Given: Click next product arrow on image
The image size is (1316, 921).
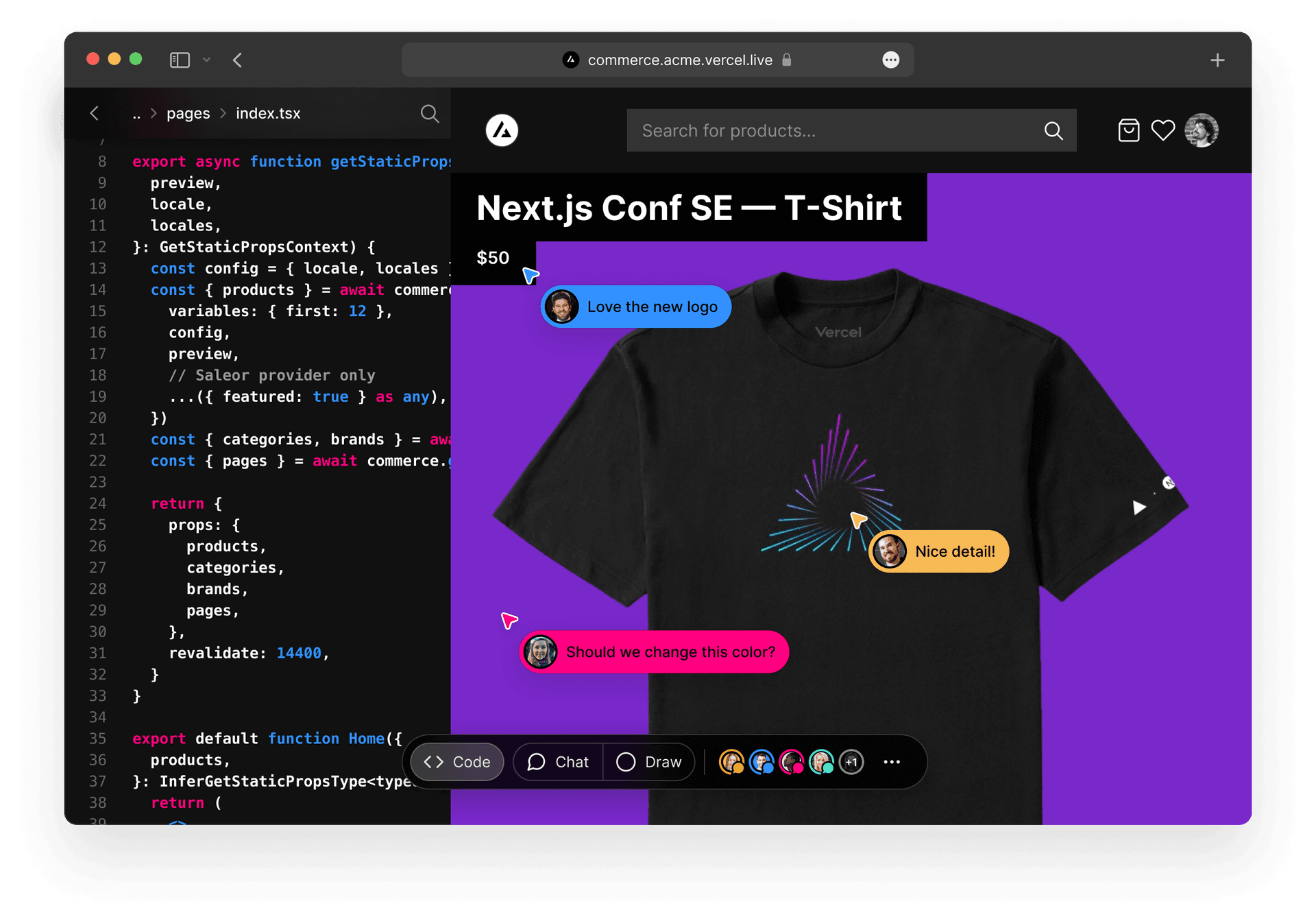Looking at the screenshot, I should (x=1139, y=507).
